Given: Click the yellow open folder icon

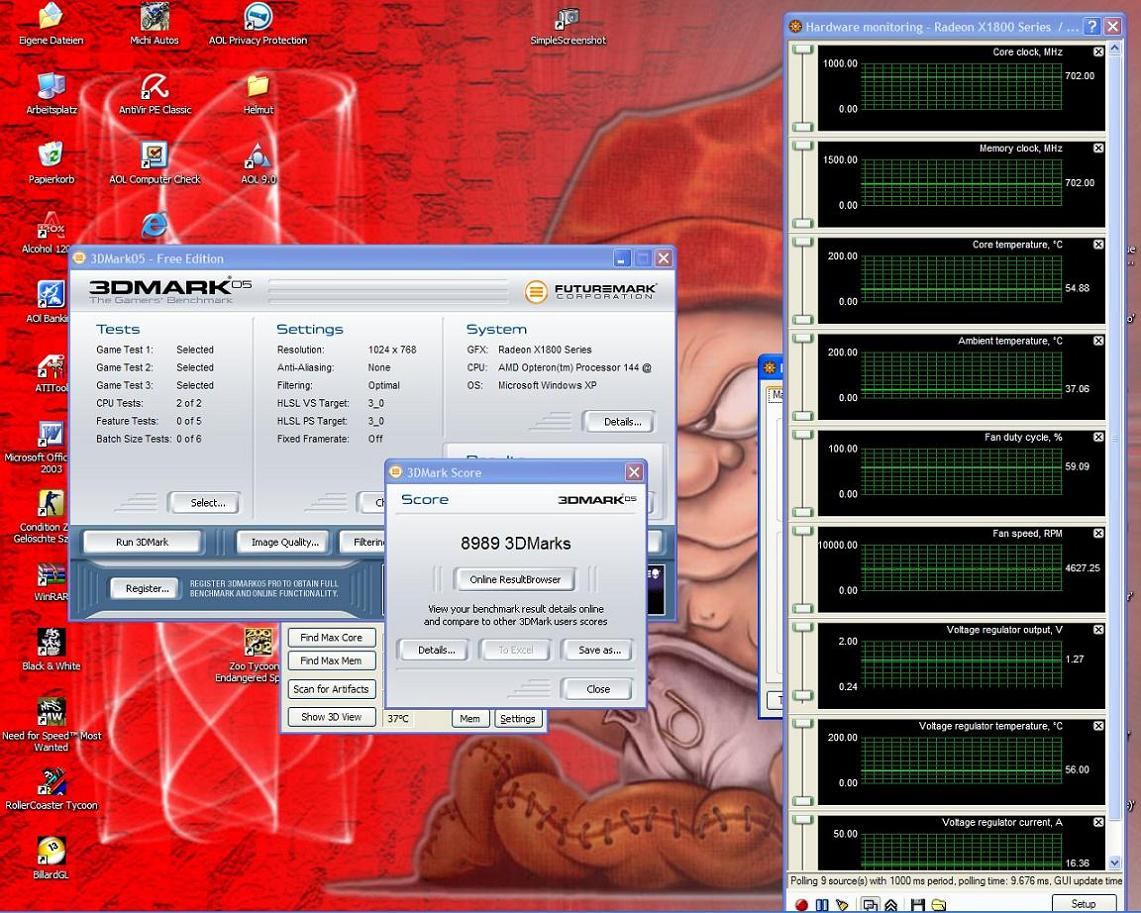Looking at the screenshot, I should click(939, 904).
